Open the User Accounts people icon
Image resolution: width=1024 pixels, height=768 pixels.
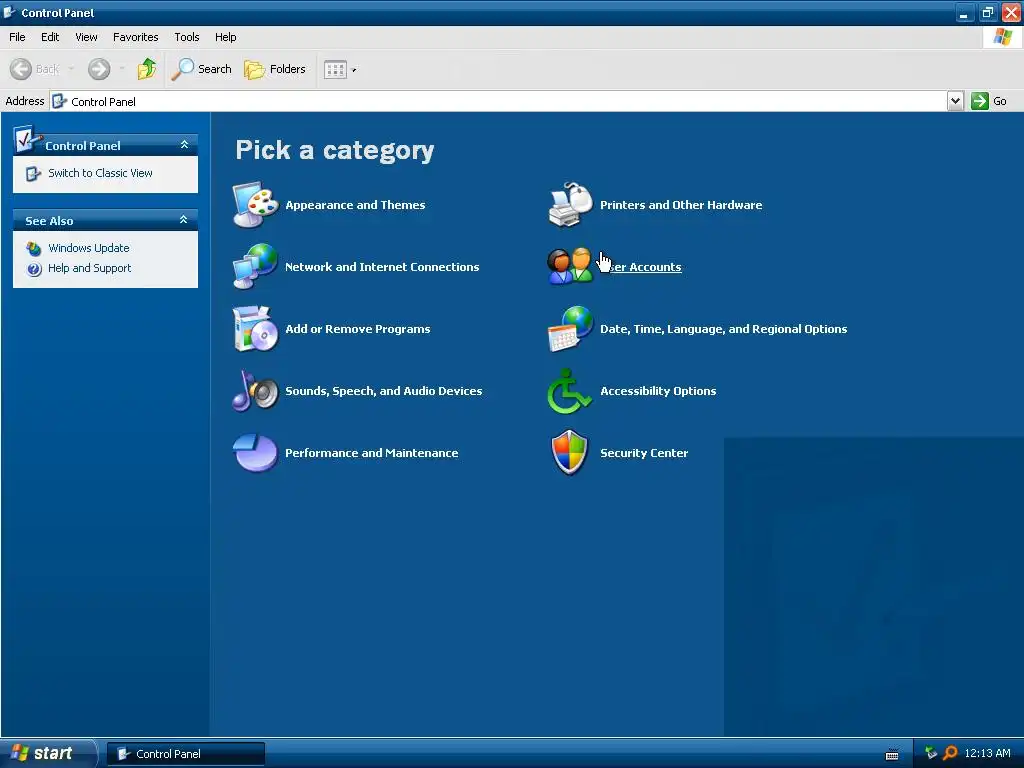[x=570, y=266]
